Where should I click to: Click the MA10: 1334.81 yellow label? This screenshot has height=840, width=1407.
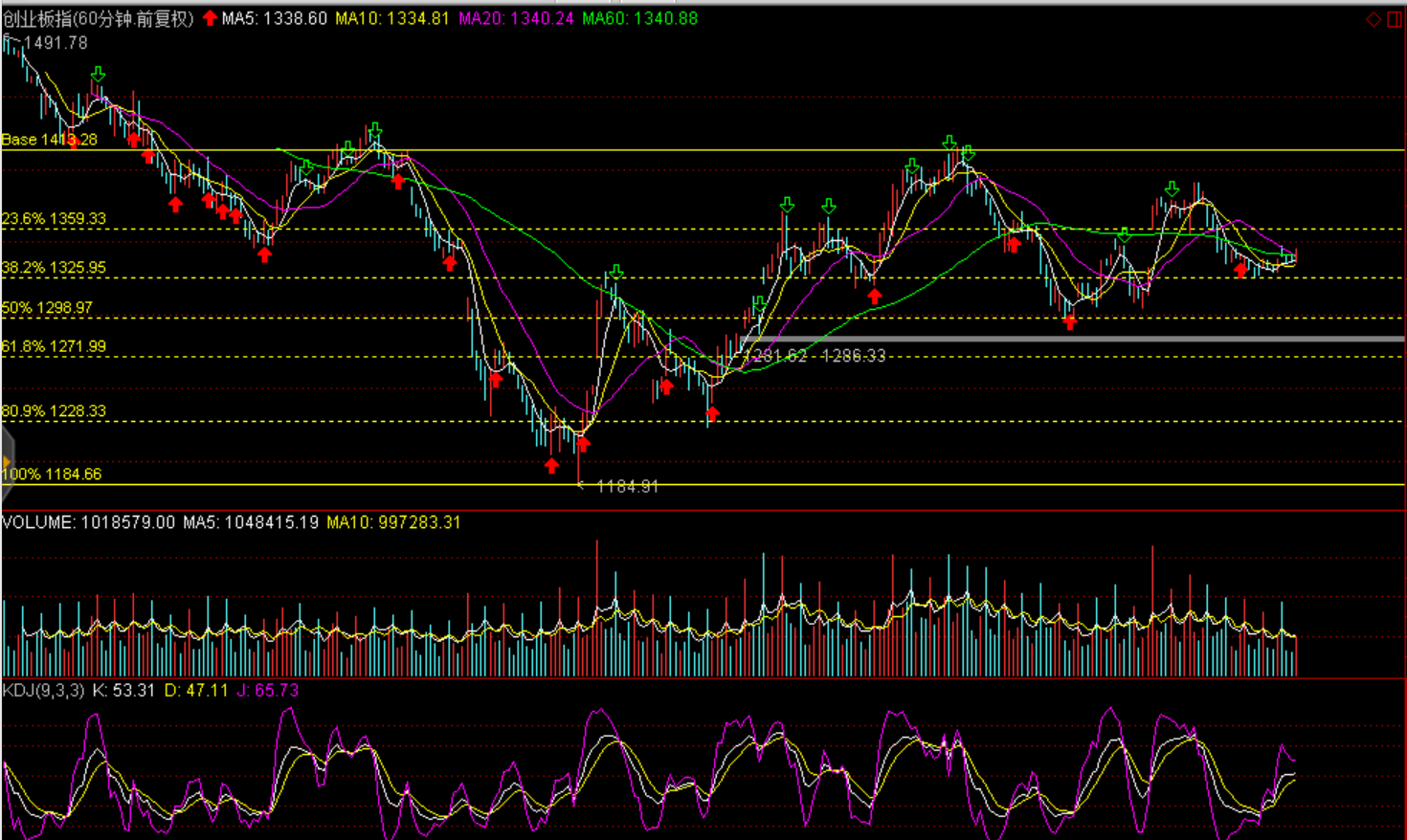coord(392,18)
